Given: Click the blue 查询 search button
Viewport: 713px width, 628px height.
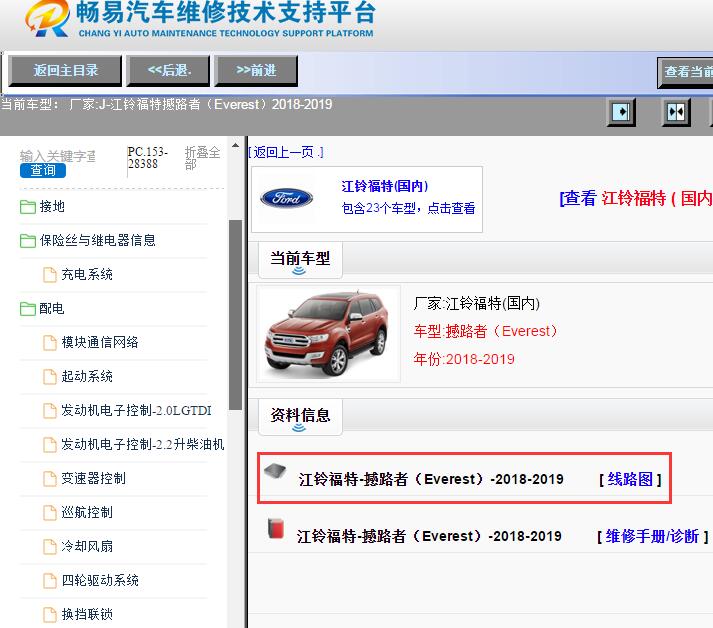Looking at the screenshot, I should [x=43, y=170].
